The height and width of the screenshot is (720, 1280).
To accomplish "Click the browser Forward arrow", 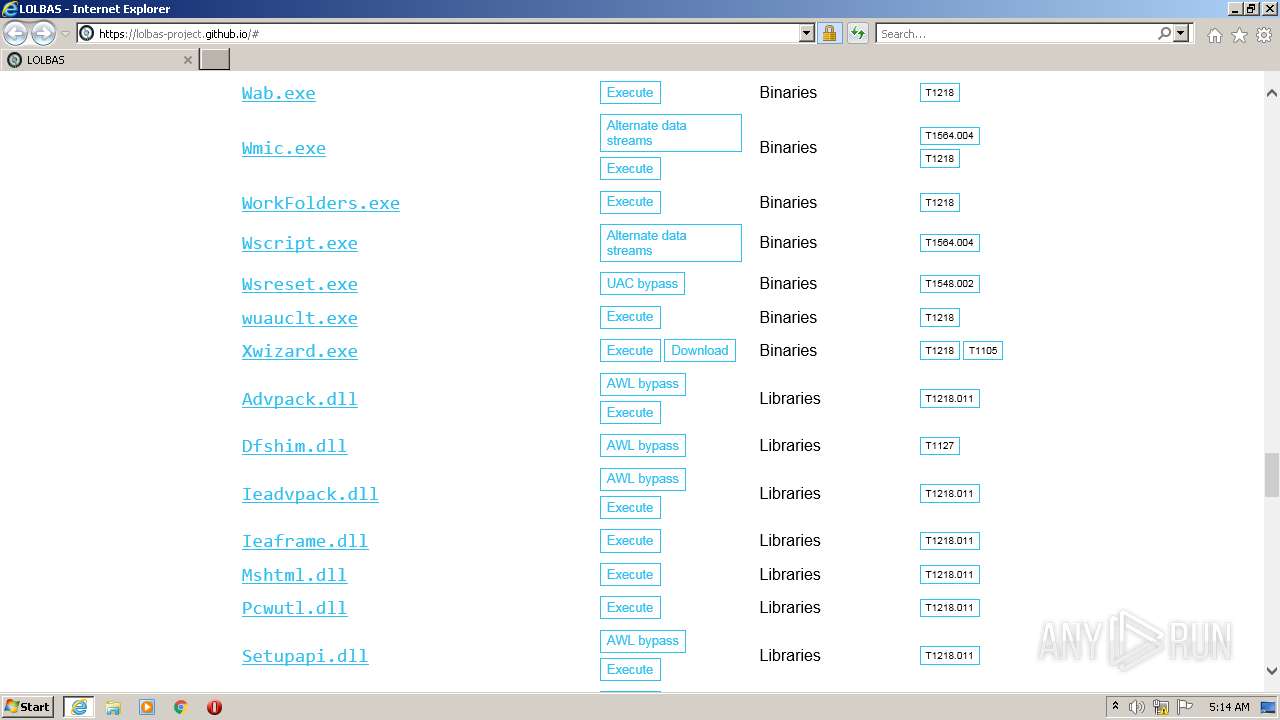I will point(43,33).
